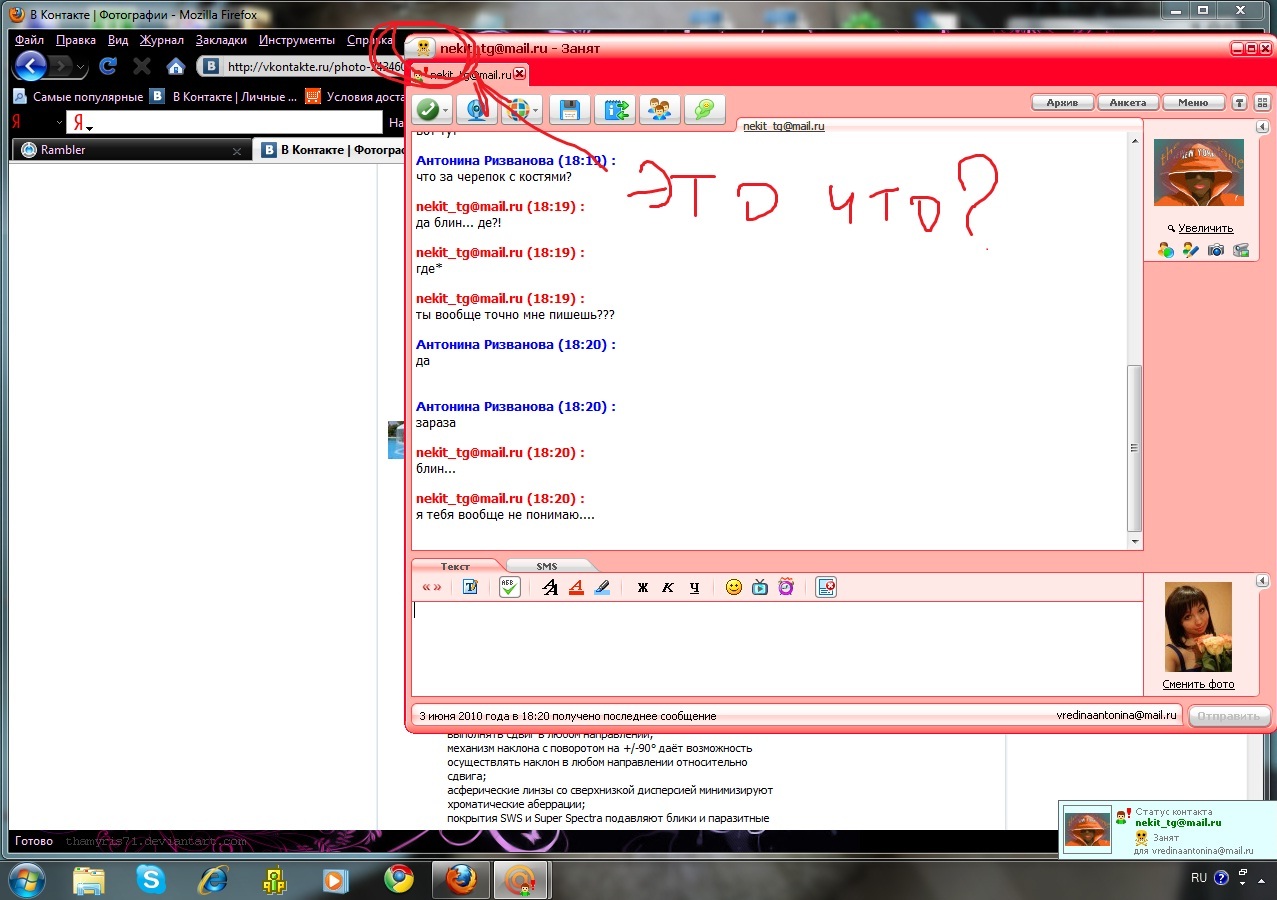This screenshot has height=900, width=1277.
Task: Change the text color
Action: pos(576,587)
